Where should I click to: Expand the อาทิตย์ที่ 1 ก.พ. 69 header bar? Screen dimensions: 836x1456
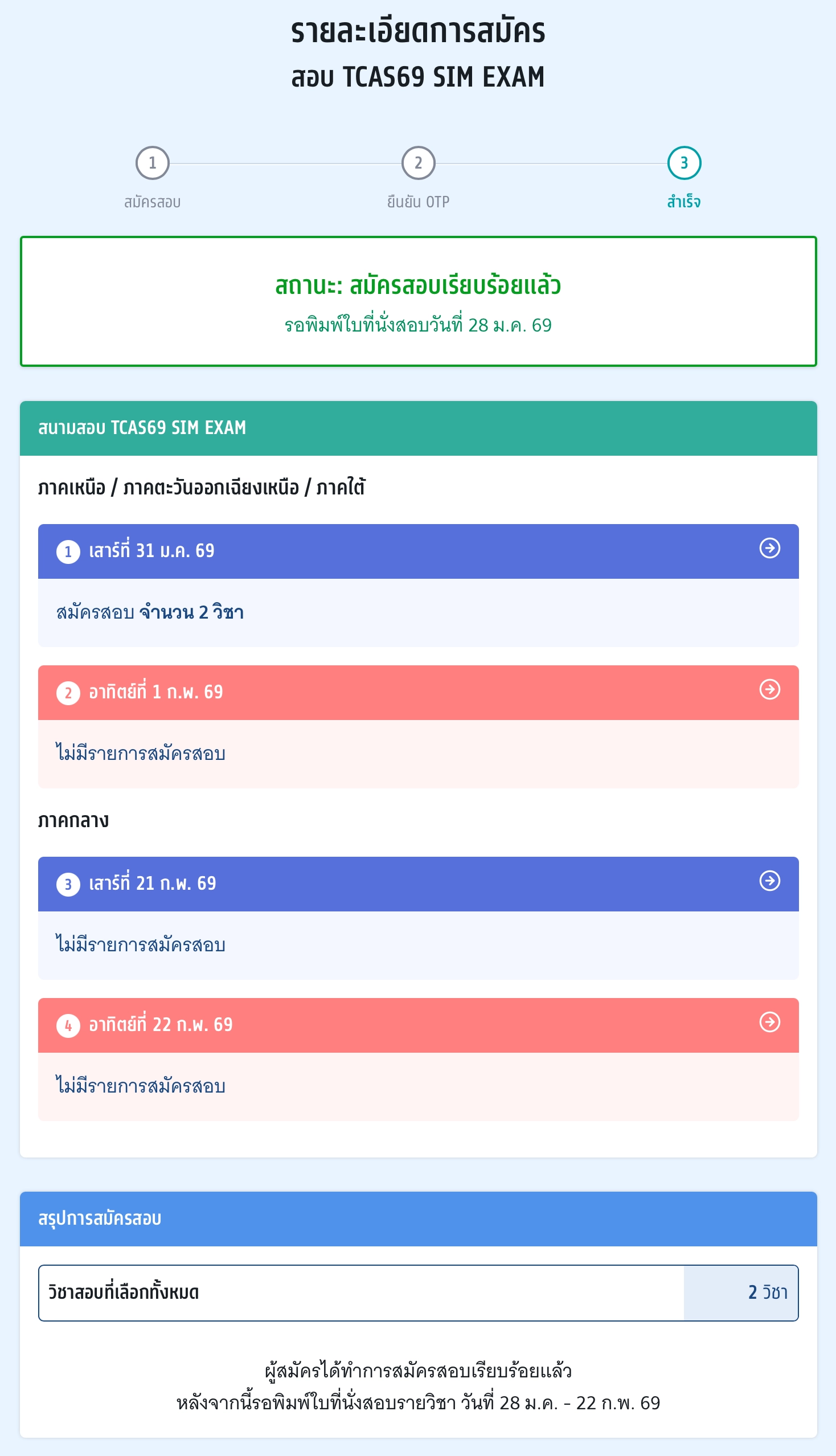pyautogui.click(x=418, y=693)
